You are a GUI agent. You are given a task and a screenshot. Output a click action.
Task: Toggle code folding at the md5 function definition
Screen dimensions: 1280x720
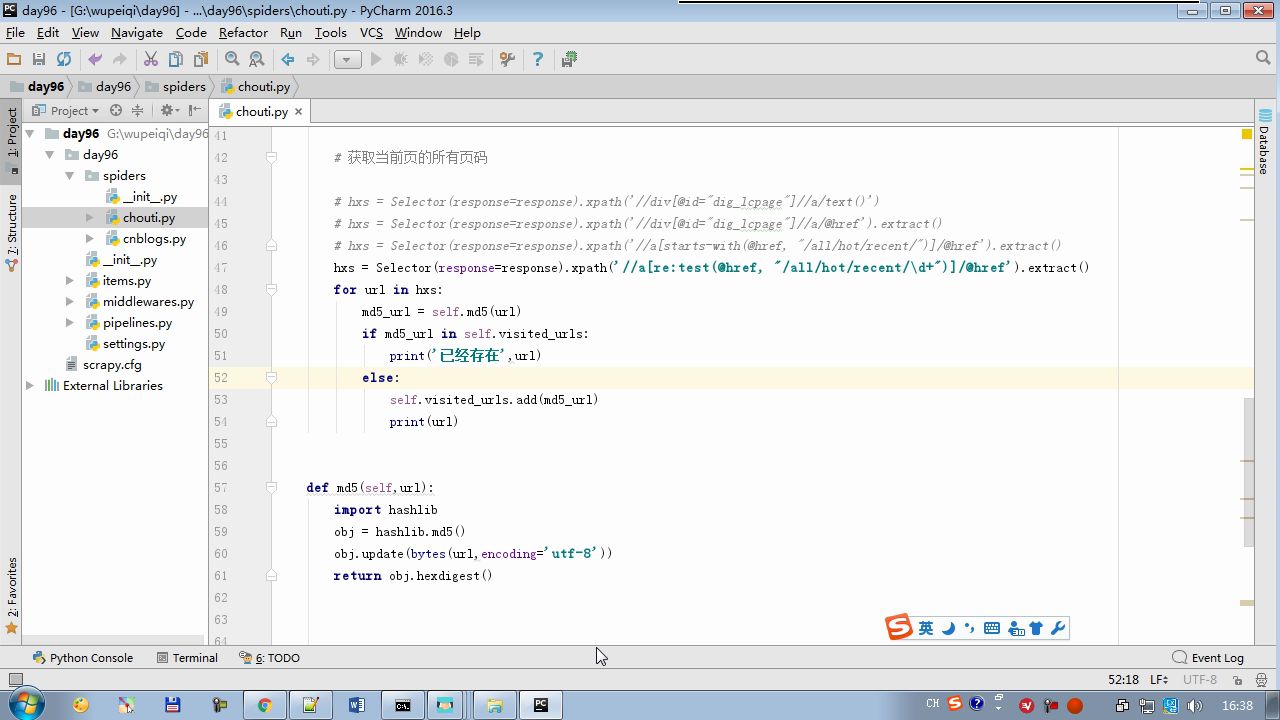coord(271,488)
